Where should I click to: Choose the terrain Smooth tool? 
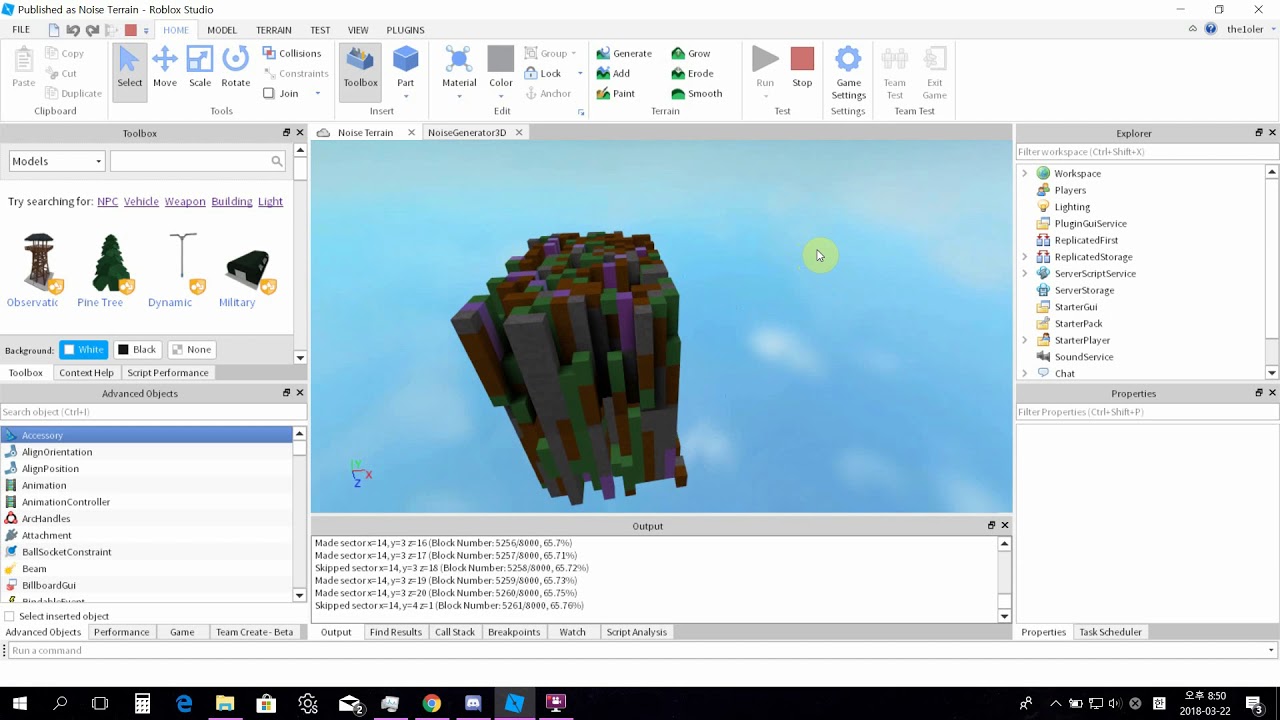click(x=697, y=93)
